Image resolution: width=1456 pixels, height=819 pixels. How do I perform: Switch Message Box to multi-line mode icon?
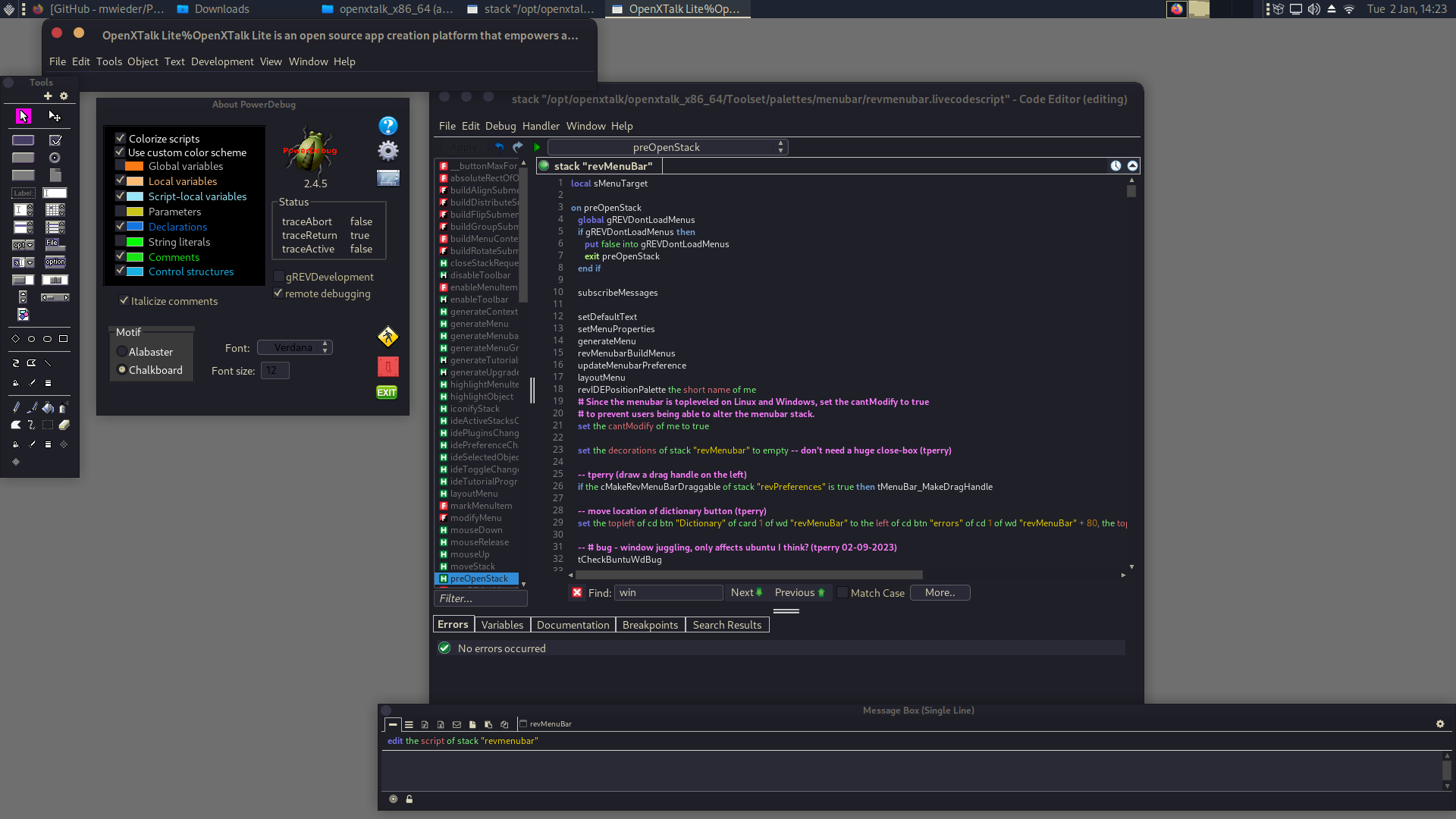409,725
